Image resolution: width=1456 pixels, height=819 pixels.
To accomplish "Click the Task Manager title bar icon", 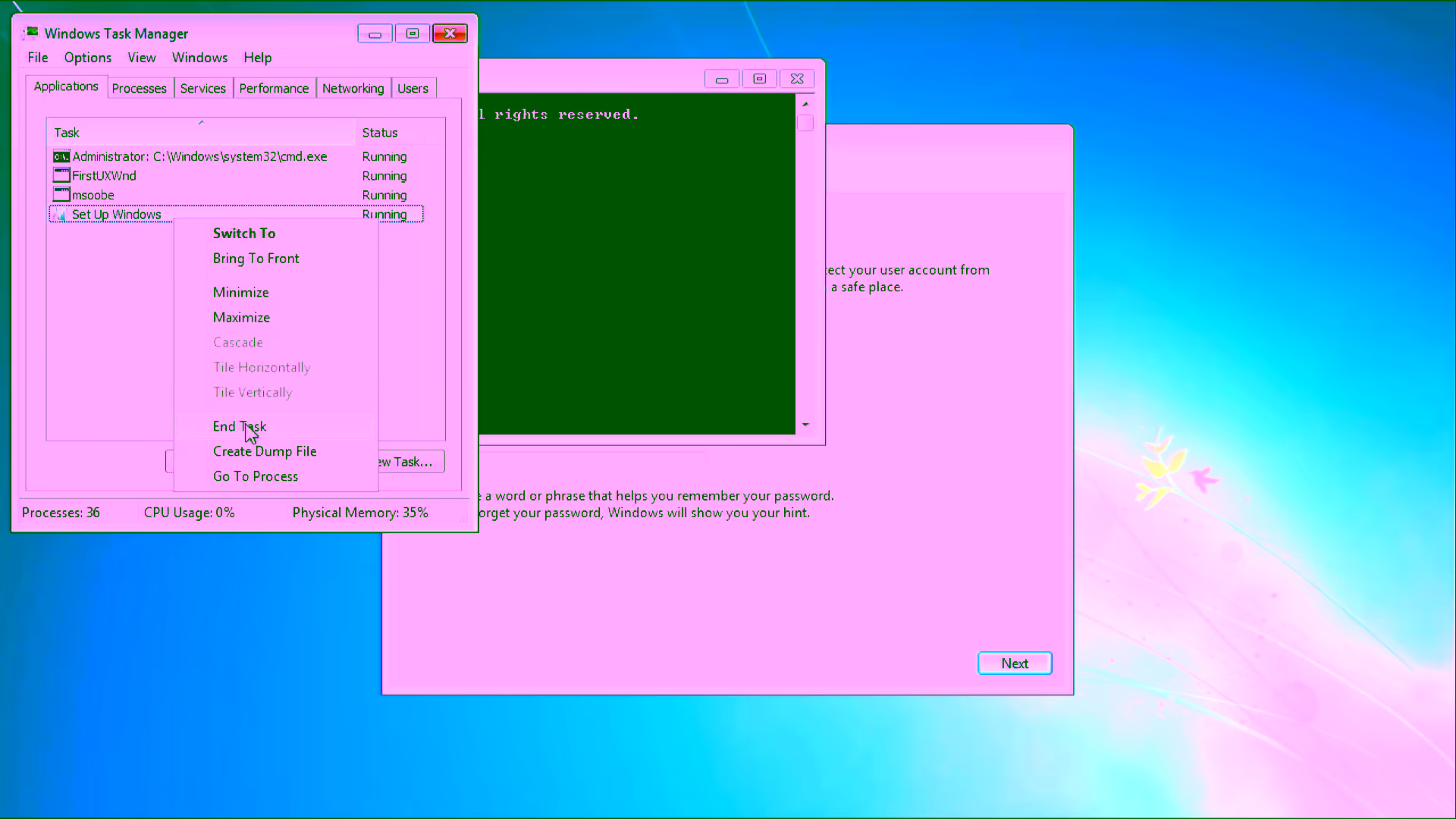I will (x=31, y=33).
